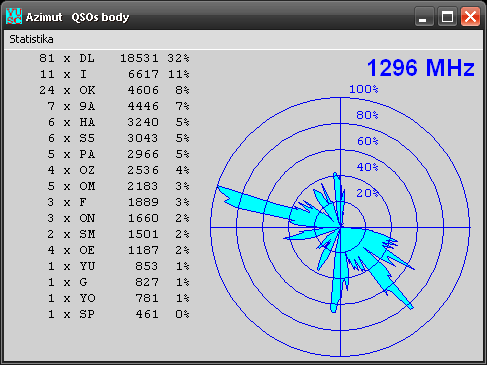Viewport: 487px width, 365px height.
Task: Select the OK row with 4606 points
Action: 114,90
